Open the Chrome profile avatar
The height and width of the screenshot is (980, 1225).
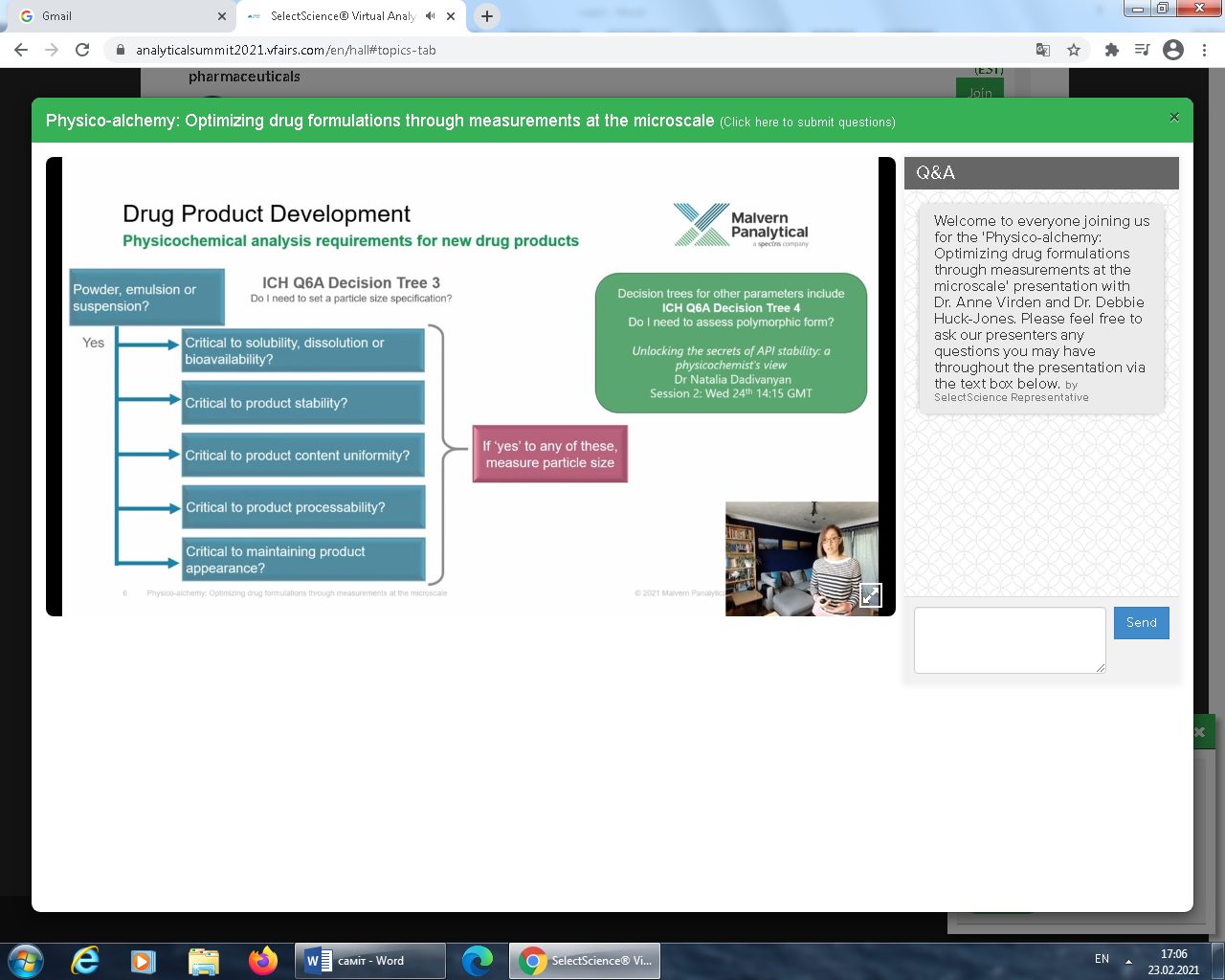click(x=1173, y=50)
